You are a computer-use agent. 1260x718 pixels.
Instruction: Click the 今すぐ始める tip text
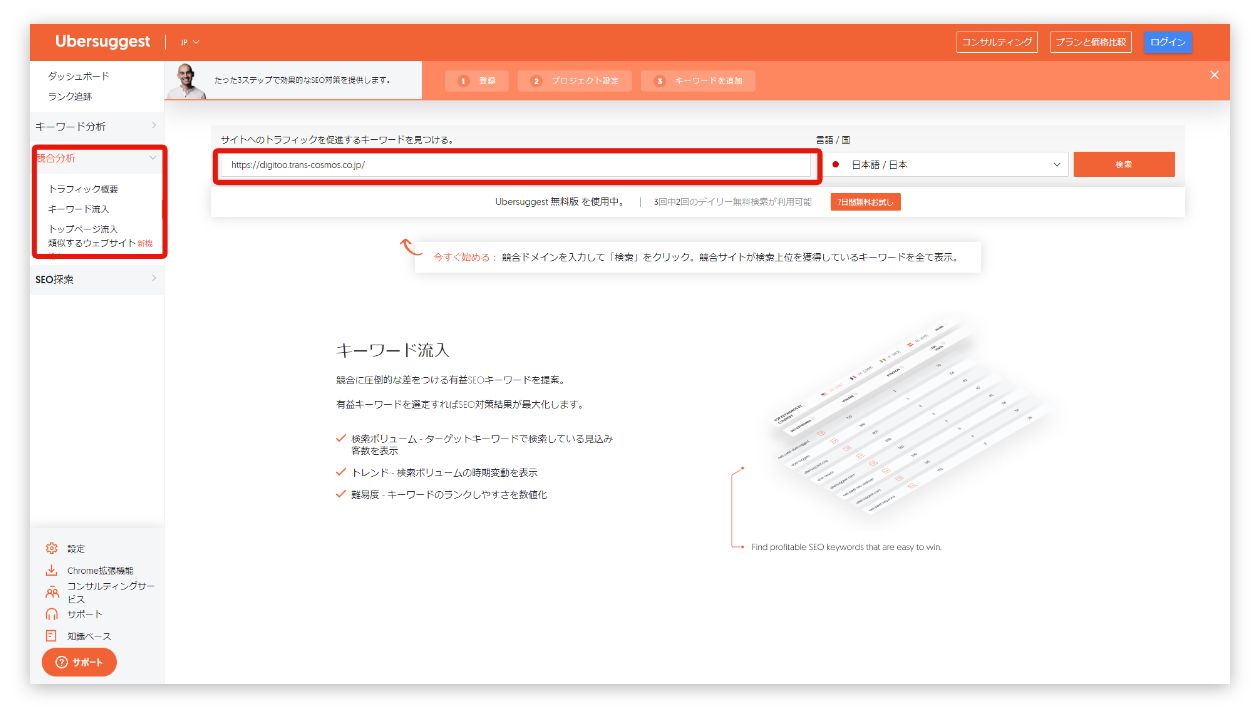click(465, 257)
